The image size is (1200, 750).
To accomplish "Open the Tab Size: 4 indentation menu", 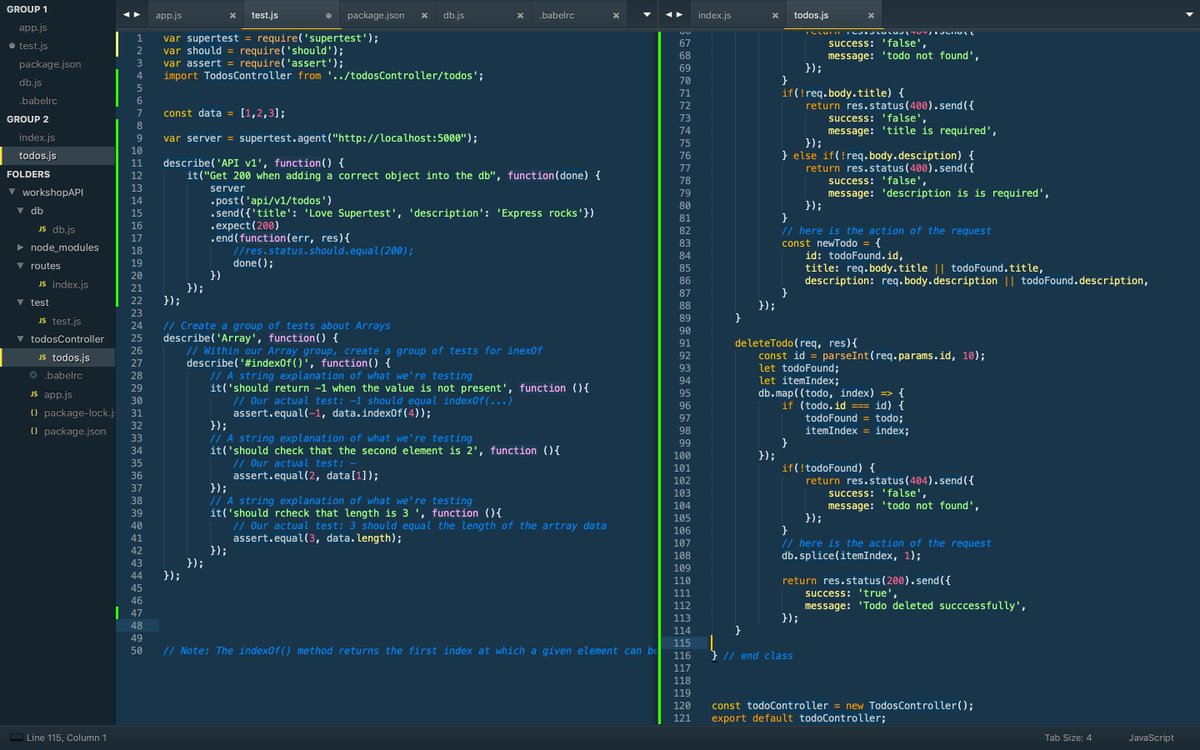I will 1068,738.
